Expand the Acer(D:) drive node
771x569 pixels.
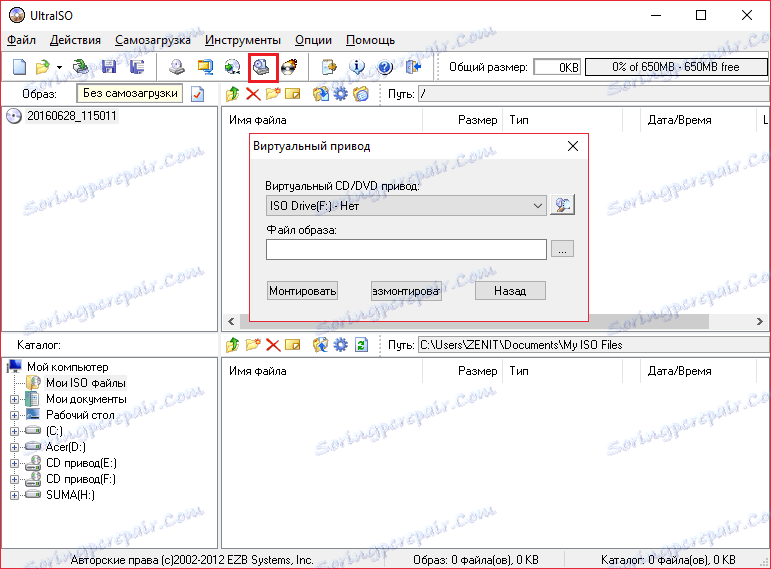pyautogui.click(x=14, y=447)
